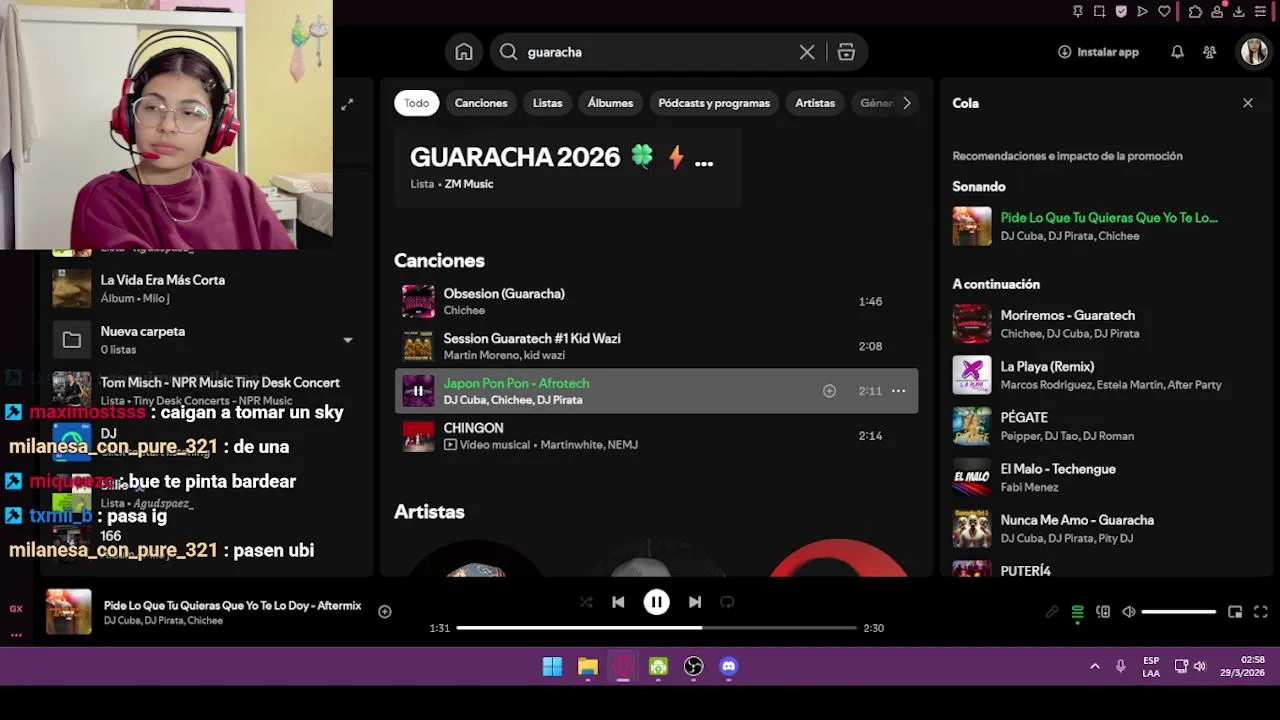Select the Pódcasts y programas filter chip

[714, 103]
